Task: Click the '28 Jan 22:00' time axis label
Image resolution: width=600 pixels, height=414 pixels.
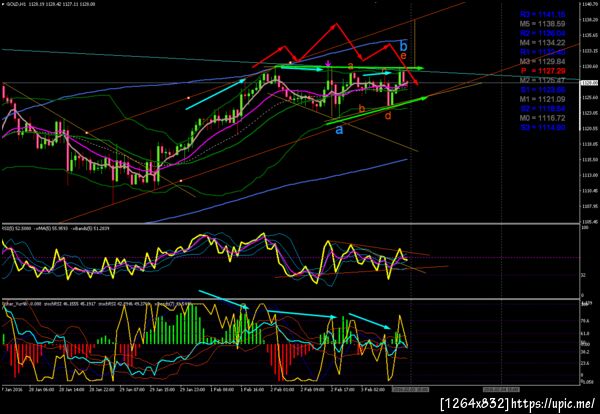Action: pos(102,390)
